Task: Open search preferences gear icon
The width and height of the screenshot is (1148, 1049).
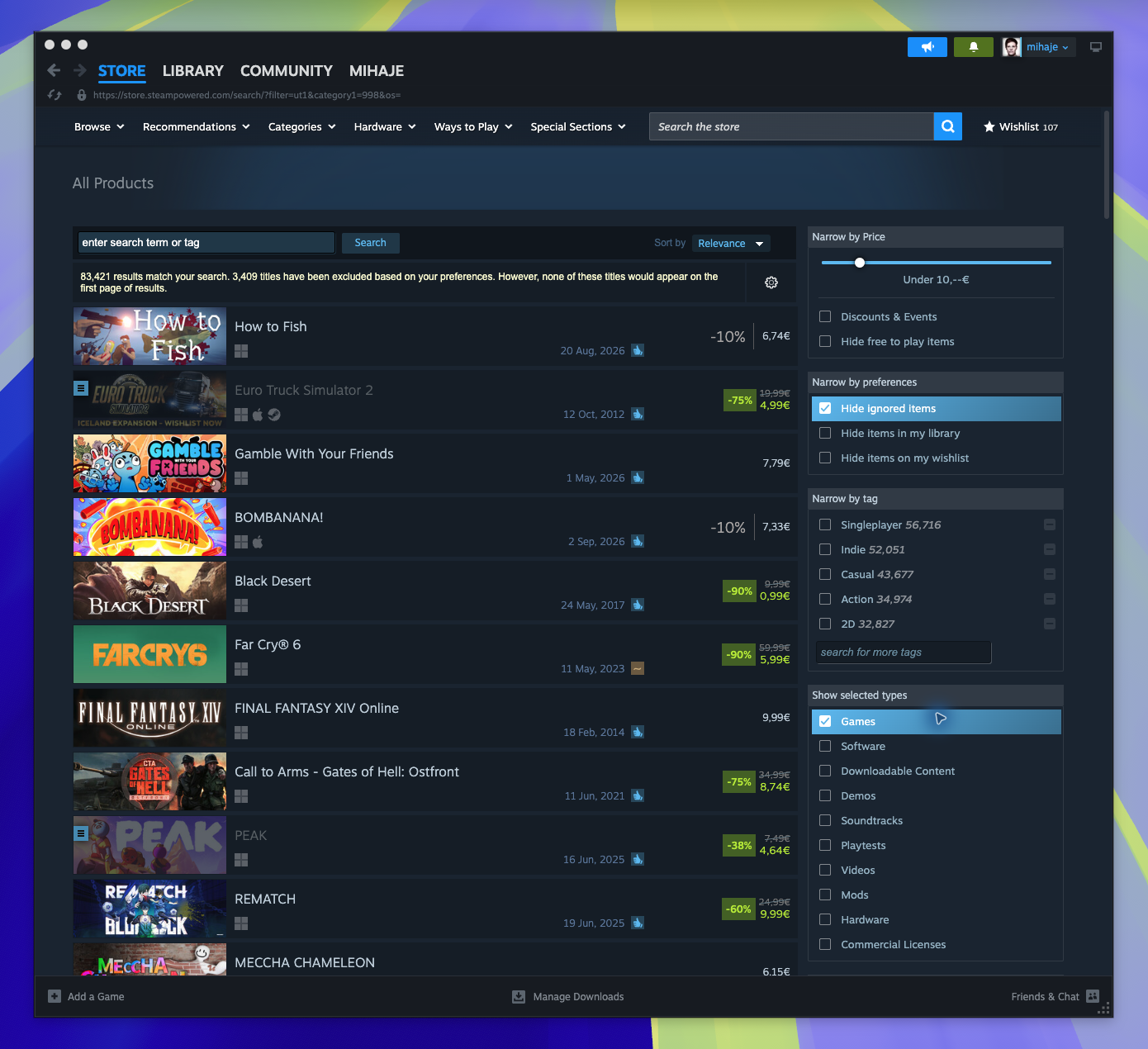Action: (x=771, y=282)
